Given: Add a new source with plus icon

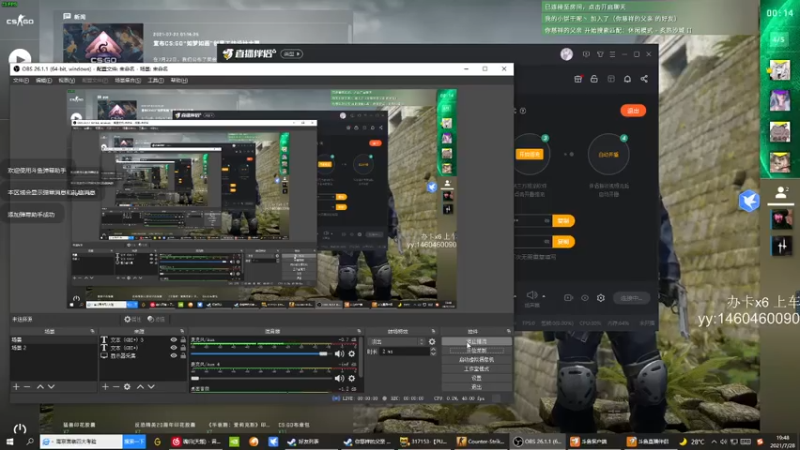Looking at the screenshot, I should (x=105, y=387).
